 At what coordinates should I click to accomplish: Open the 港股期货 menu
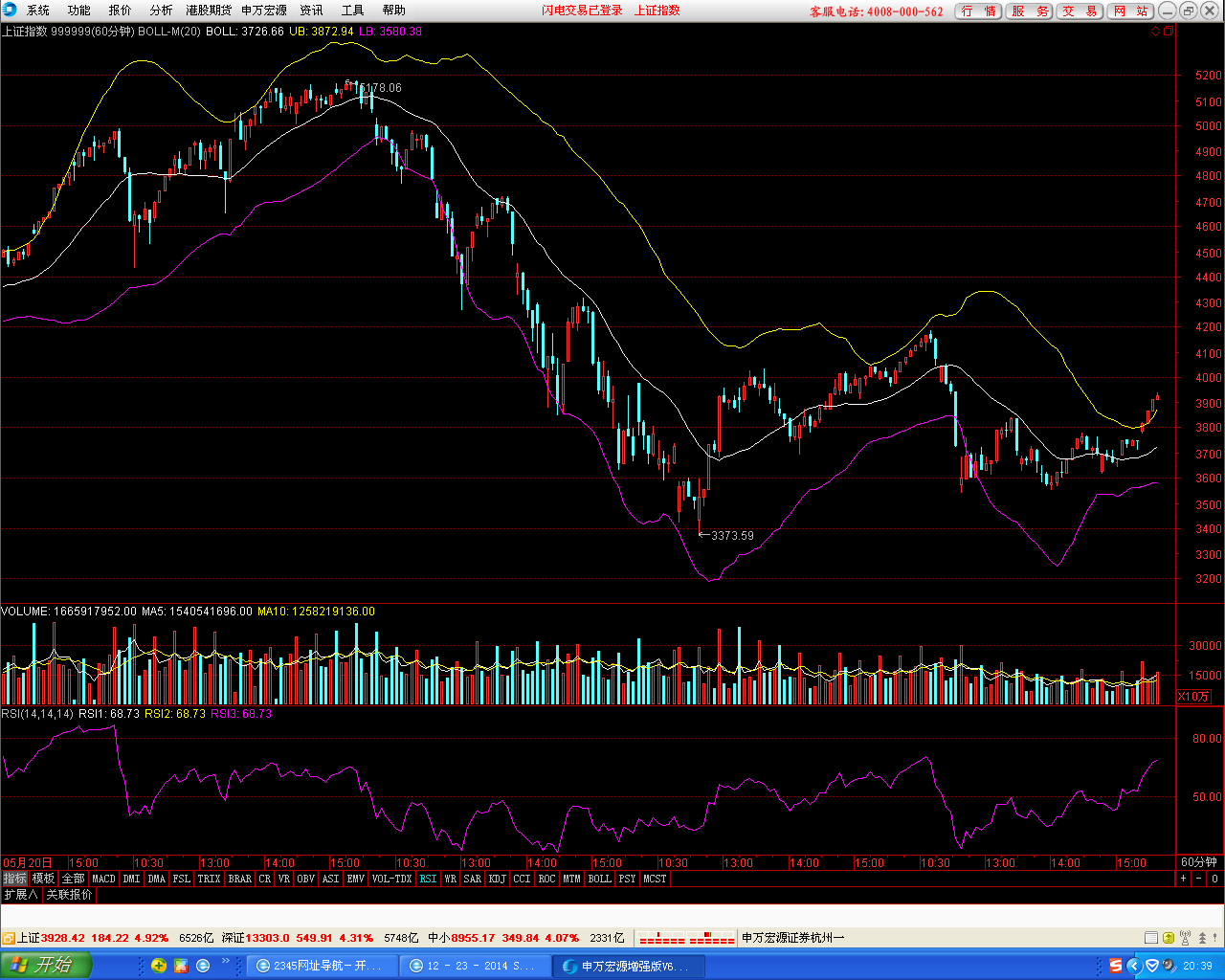tap(209, 11)
